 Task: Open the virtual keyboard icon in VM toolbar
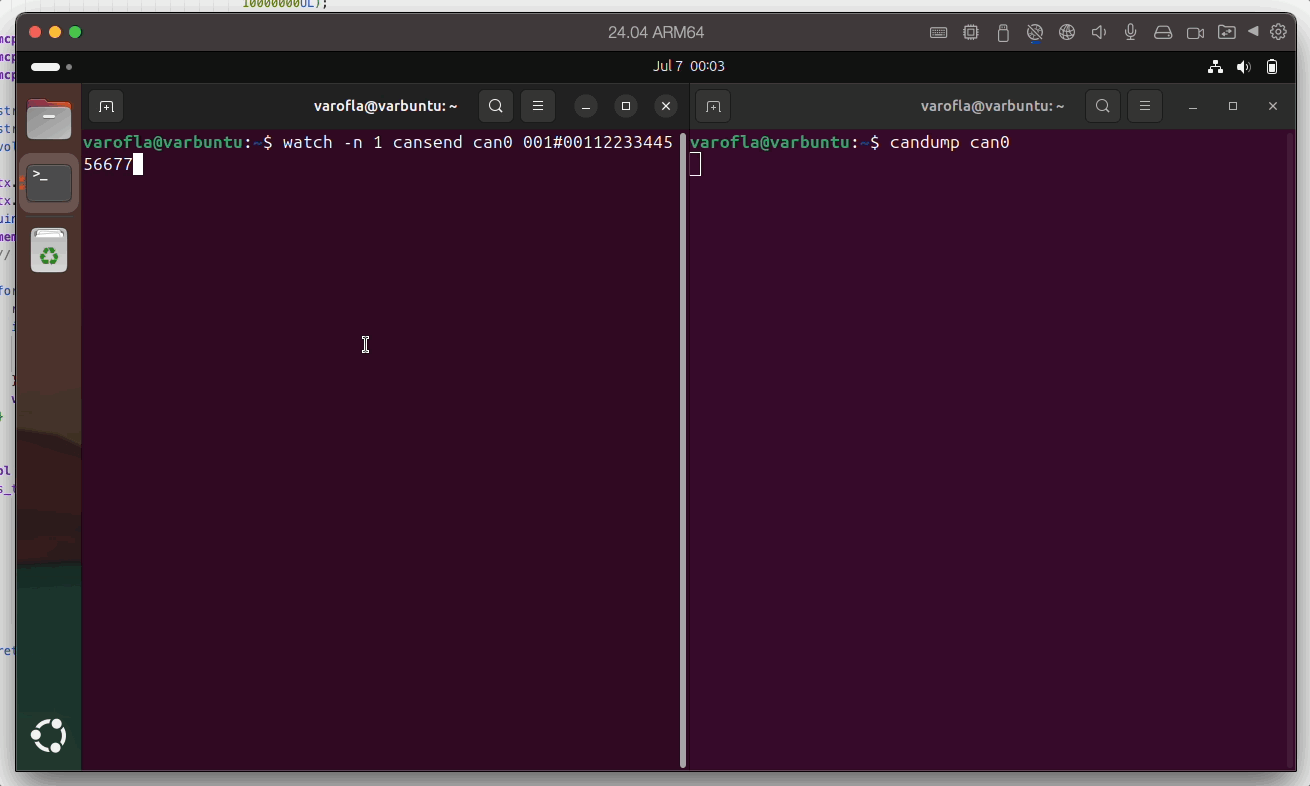point(938,31)
